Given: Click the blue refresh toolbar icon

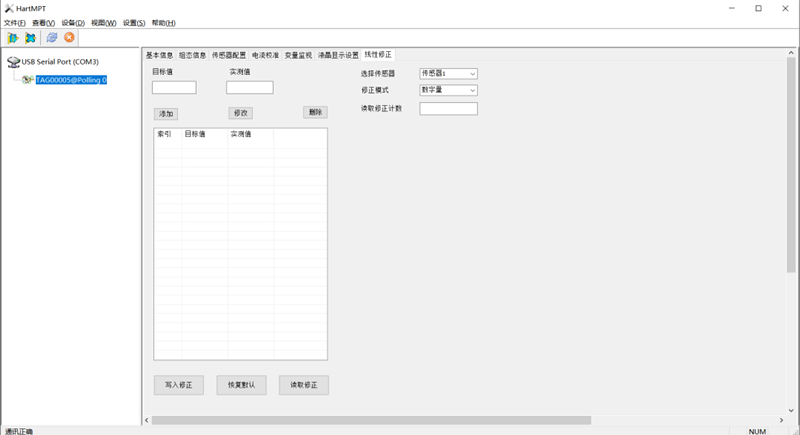Looking at the screenshot, I should 52,38.
